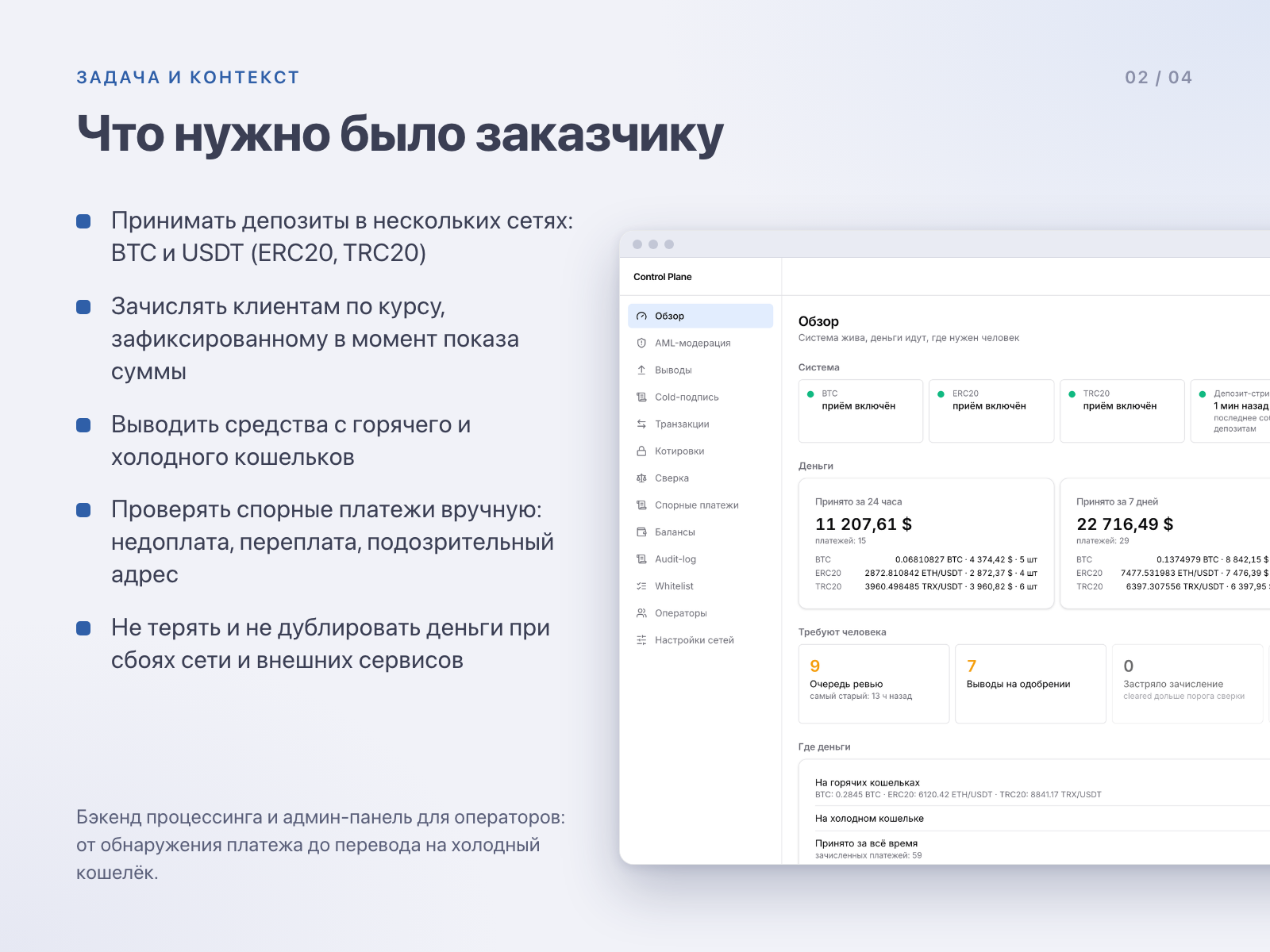Click the Котировки lock icon

coord(641,451)
